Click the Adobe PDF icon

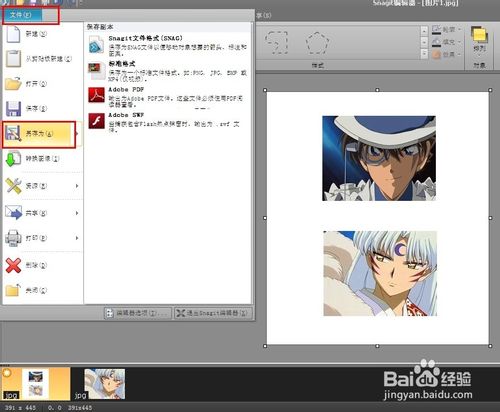tap(96, 95)
